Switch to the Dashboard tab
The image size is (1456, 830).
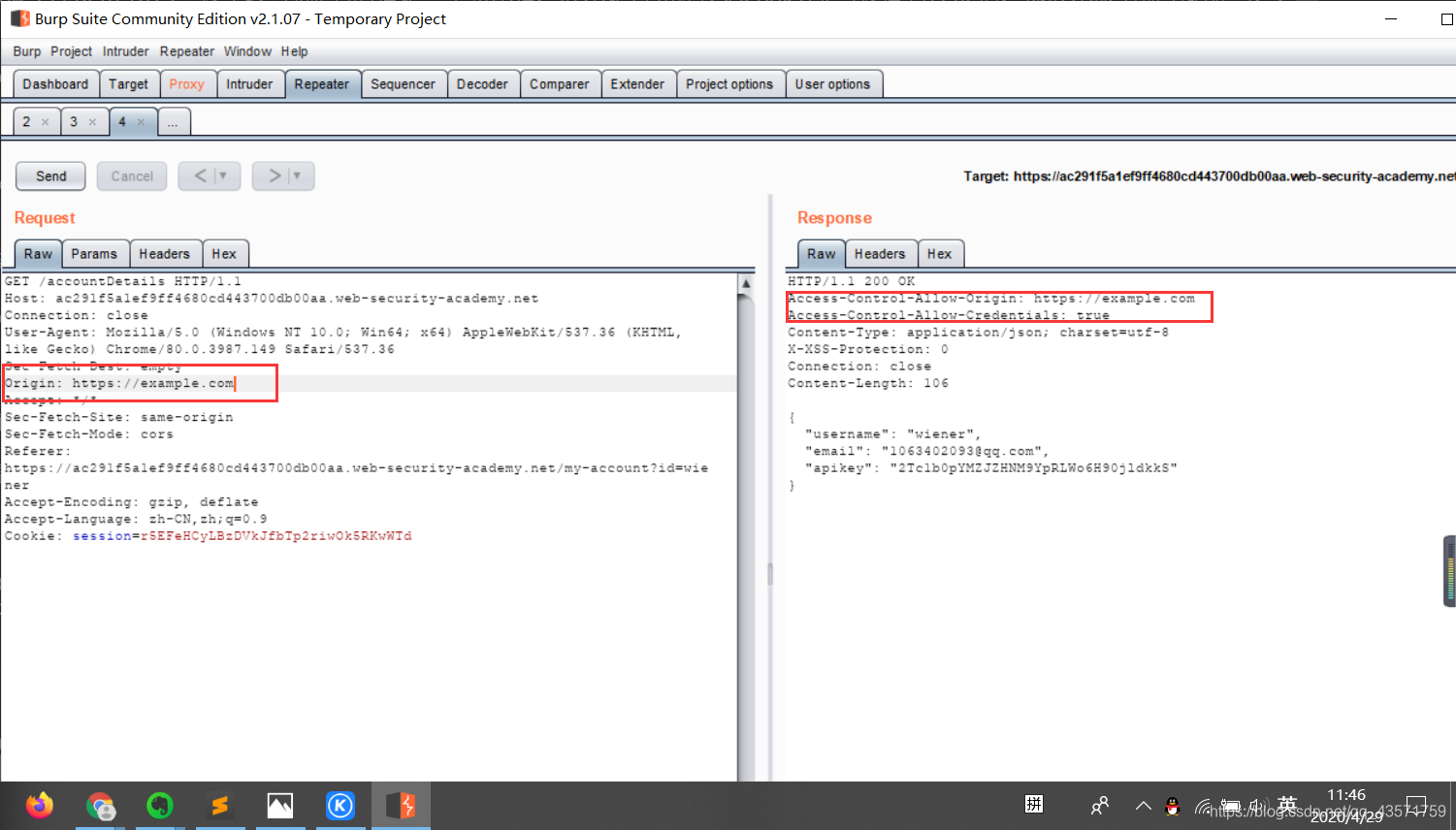pos(55,84)
